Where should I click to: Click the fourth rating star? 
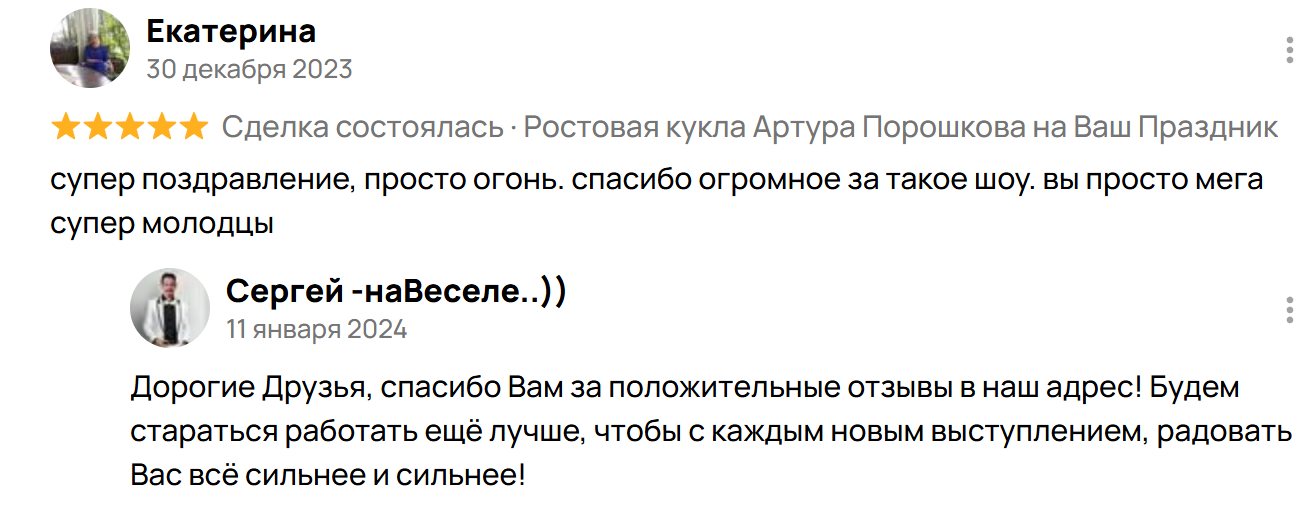click(x=161, y=128)
